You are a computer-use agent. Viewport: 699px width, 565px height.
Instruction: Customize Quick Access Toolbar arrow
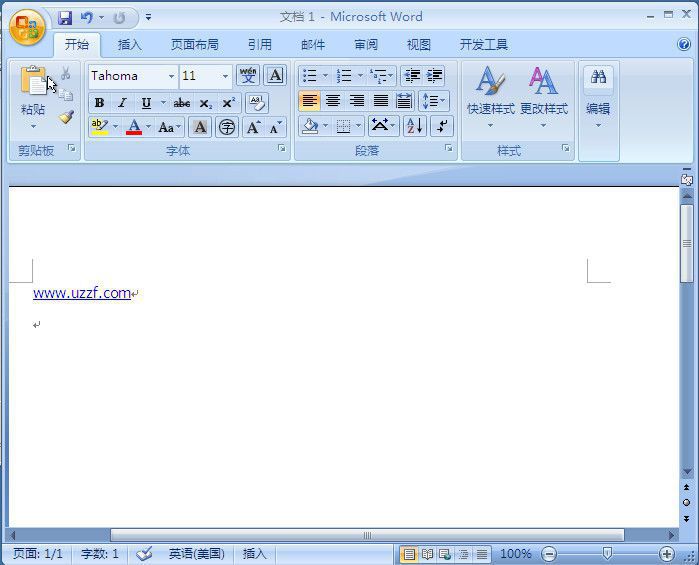point(148,17)
